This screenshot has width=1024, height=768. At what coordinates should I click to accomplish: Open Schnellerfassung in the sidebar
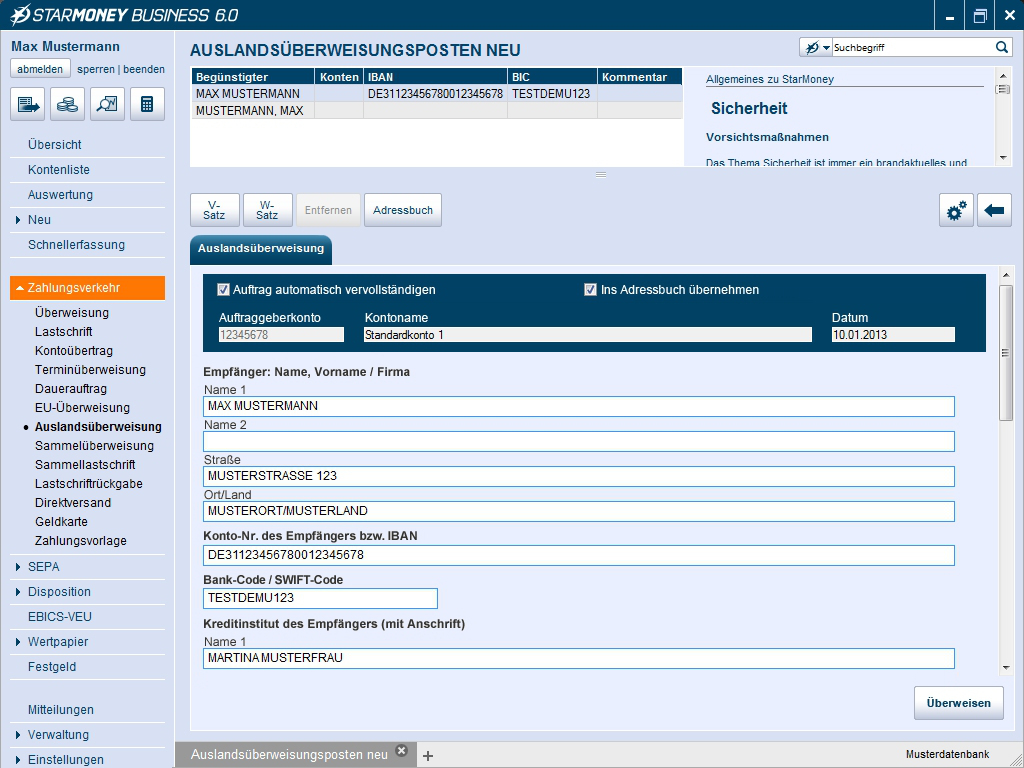coord(76,245)
